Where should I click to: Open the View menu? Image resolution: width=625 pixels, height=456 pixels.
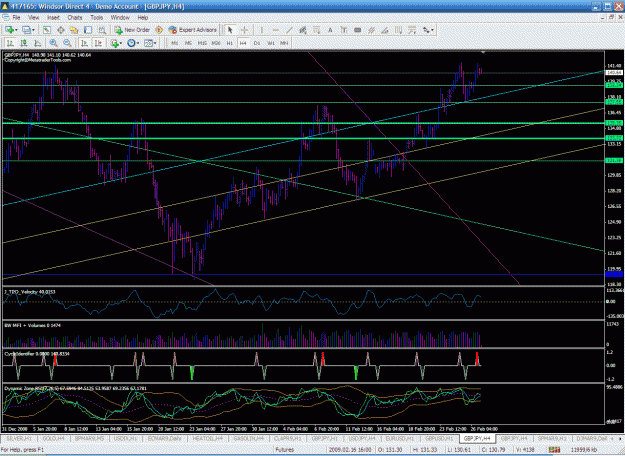(33, 18)
